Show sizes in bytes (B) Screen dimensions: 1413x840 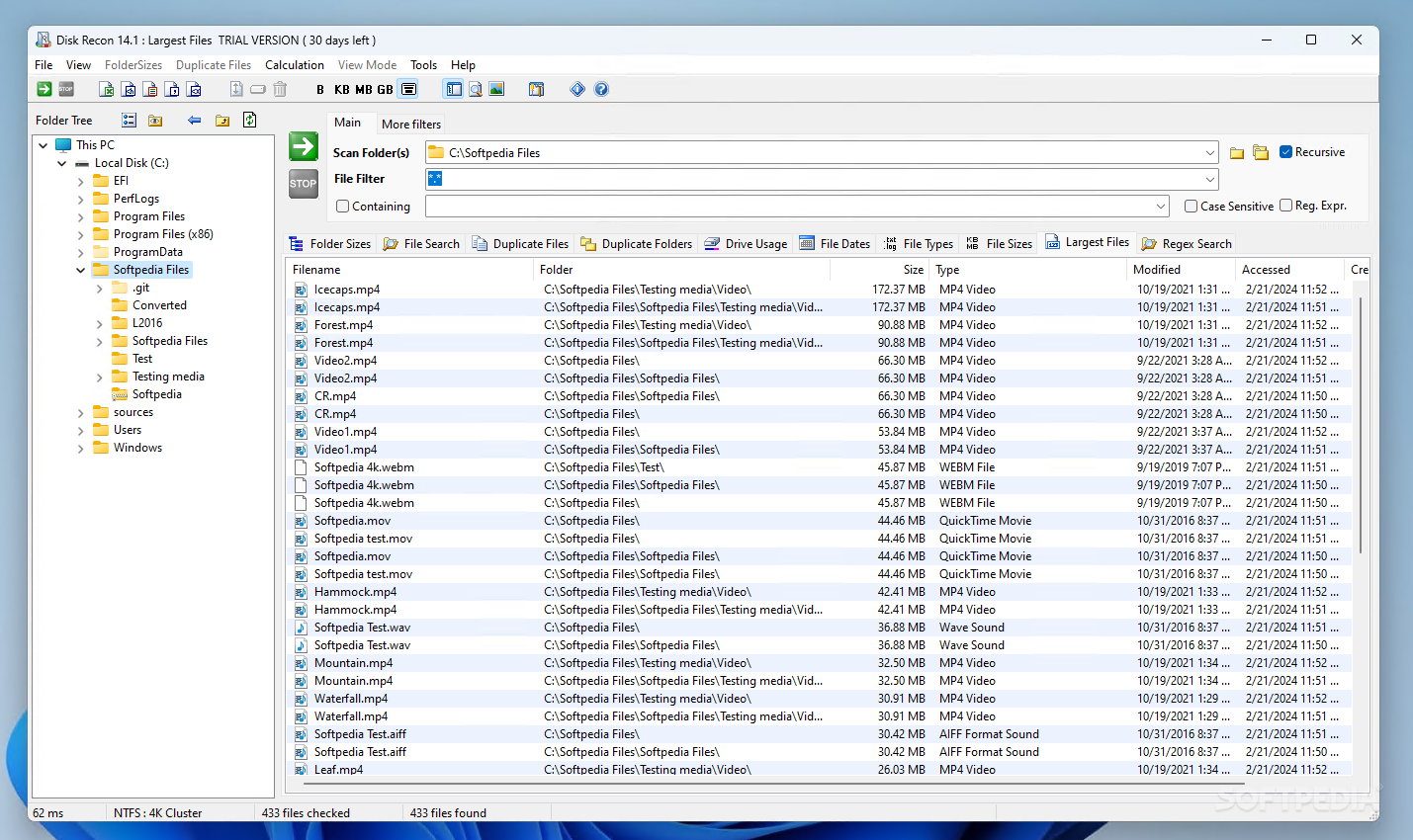[320, 89]
